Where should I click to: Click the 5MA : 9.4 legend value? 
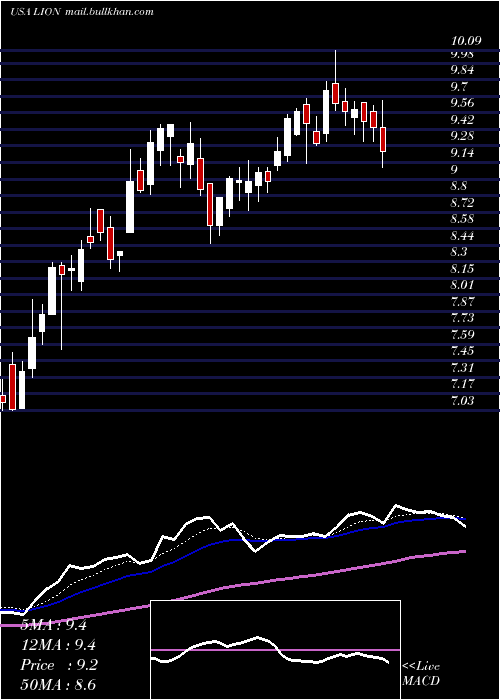tap(54, 625)
